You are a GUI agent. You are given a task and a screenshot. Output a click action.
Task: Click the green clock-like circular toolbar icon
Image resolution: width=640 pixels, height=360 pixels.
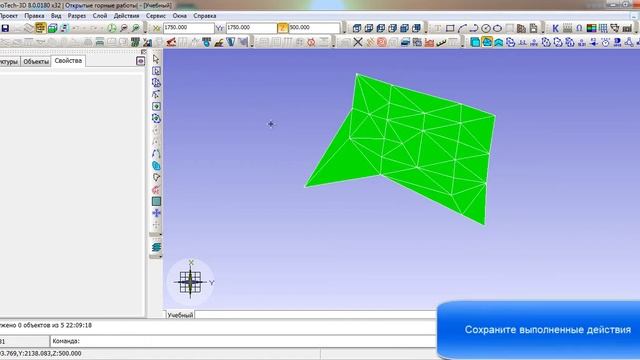[x=112, y=28]
